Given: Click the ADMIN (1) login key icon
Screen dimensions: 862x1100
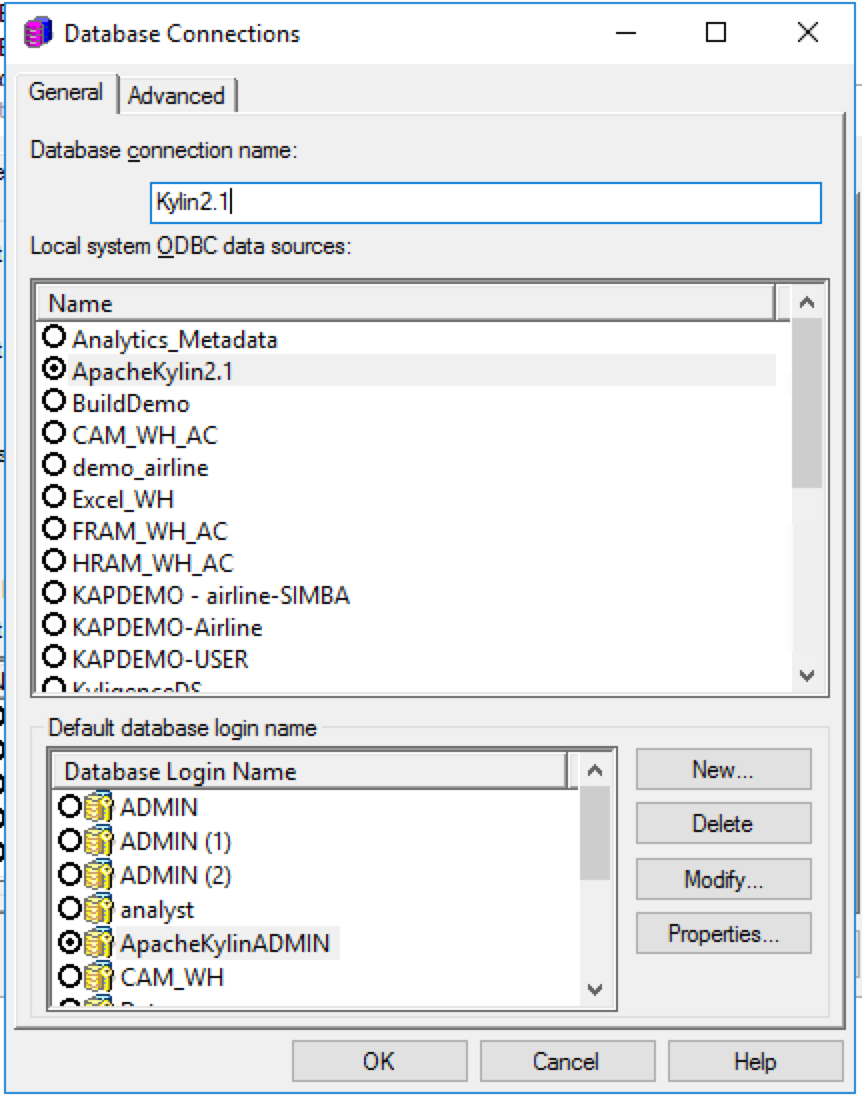Looking at the screenshot, I should (100, 841).
